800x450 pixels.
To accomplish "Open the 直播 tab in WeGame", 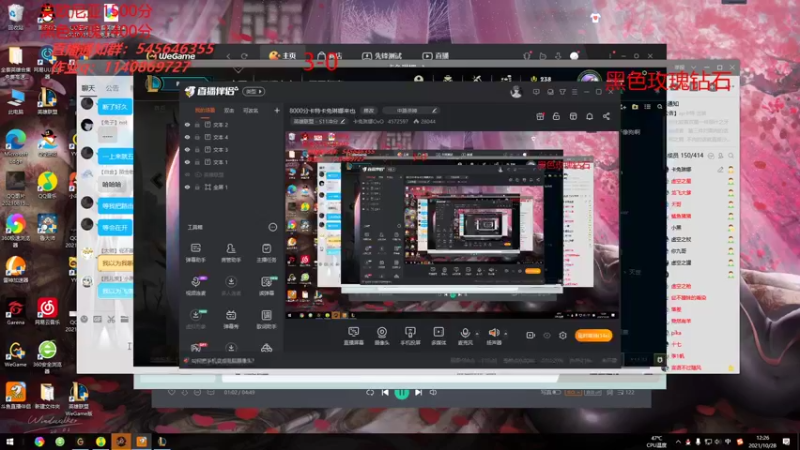I will (x=435, y=56).
